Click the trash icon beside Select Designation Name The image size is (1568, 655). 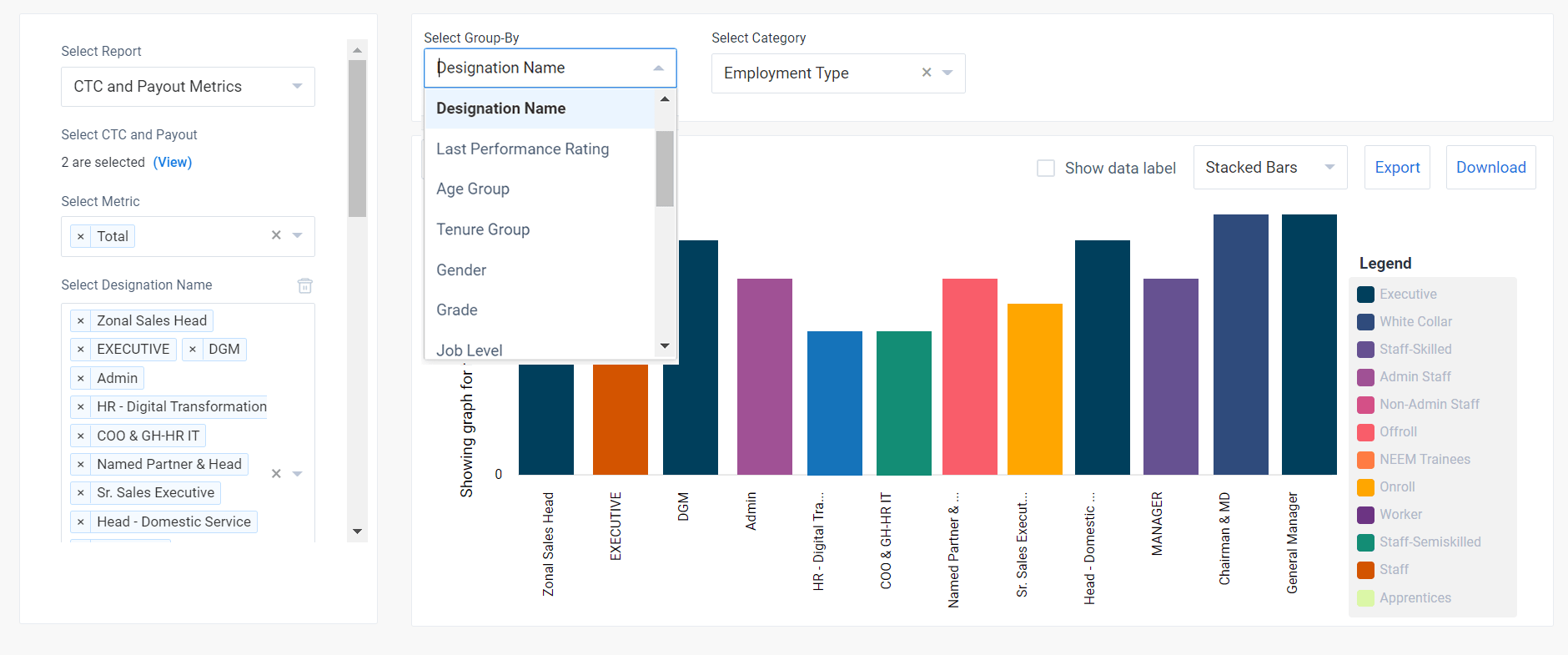pyautogui.click(x=305, y=286)
